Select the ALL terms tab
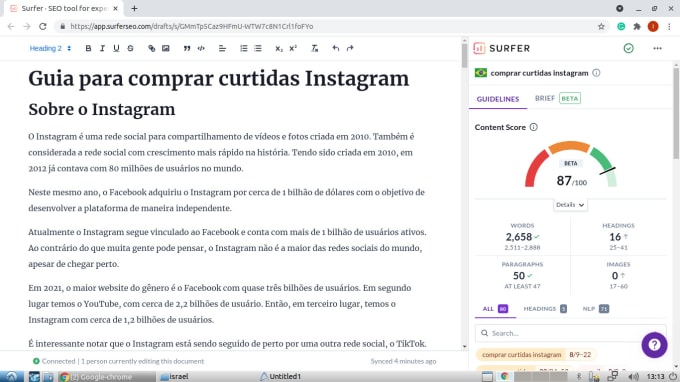Image resolution: width=680 pixels, height=382 pixels. pos(495,309)
